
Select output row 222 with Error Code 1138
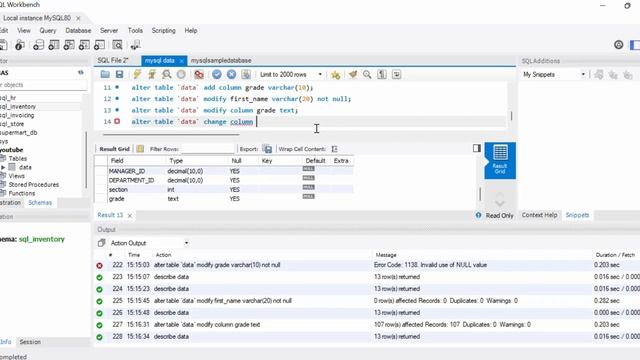[367, 265]
